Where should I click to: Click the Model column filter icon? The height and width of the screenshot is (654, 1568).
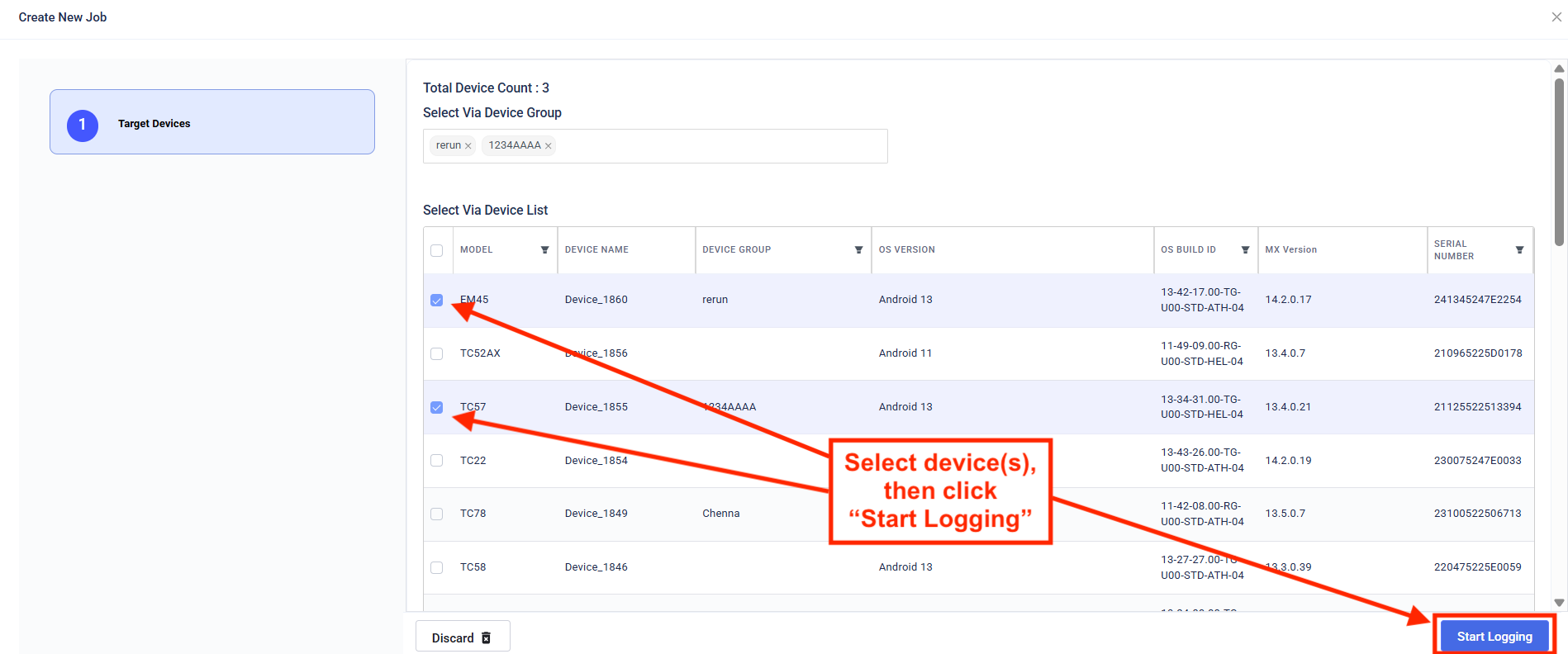tap(544, 250)
